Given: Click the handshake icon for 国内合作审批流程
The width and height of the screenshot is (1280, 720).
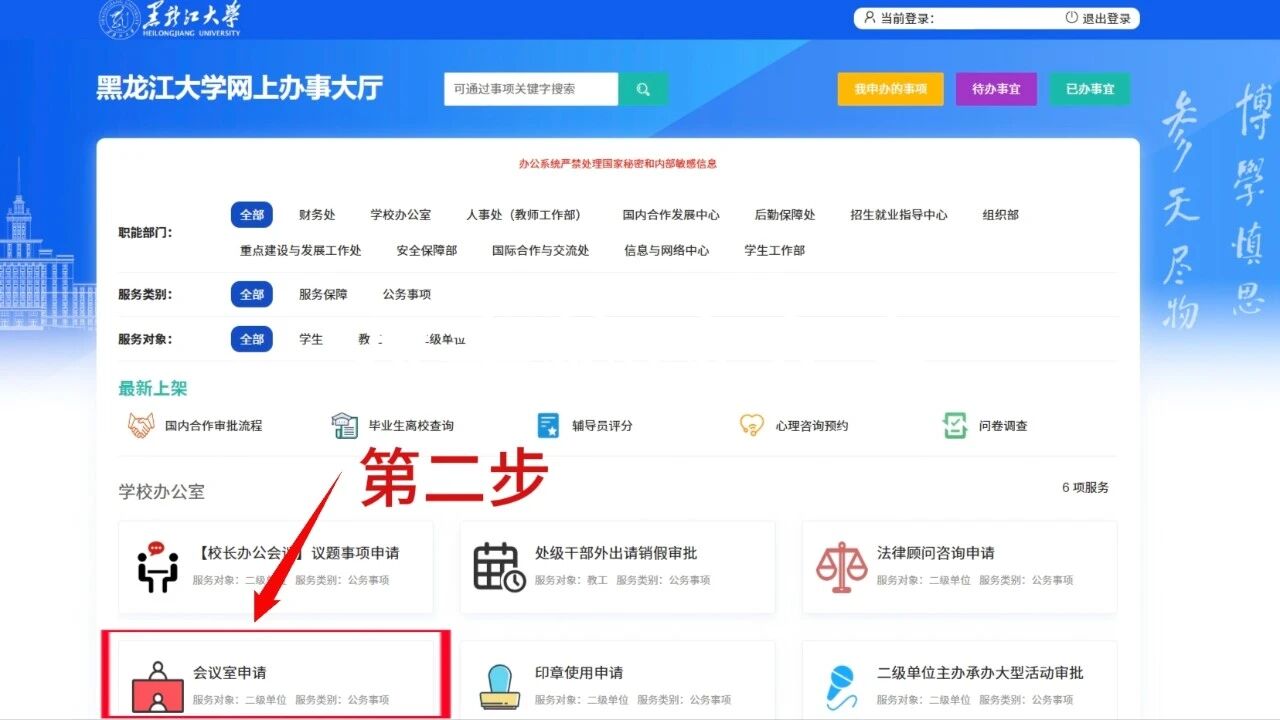Looking at the screenshot, I should coord(141,424).
